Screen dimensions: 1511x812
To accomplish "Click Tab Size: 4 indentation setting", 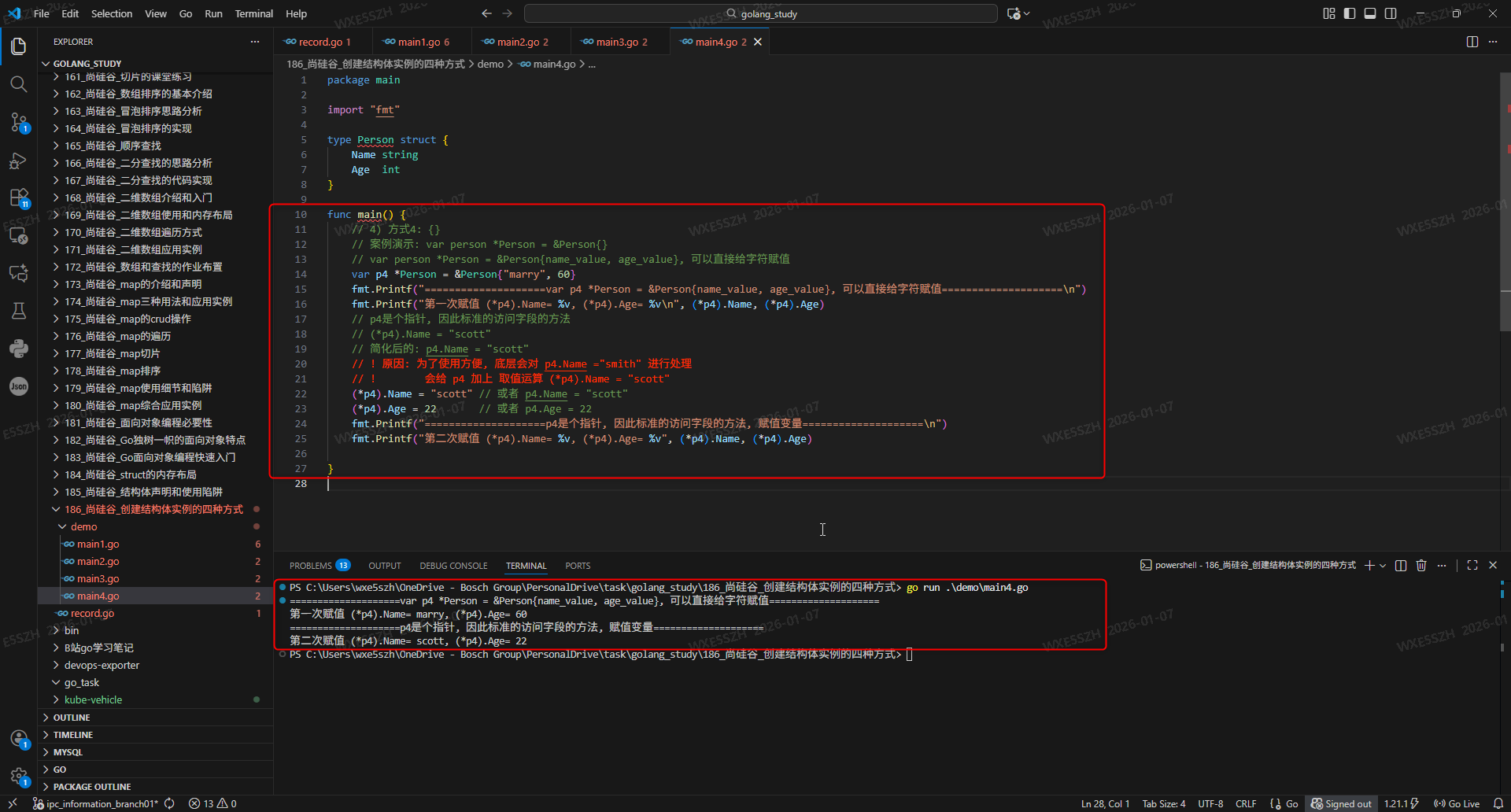I will 1164,803.
